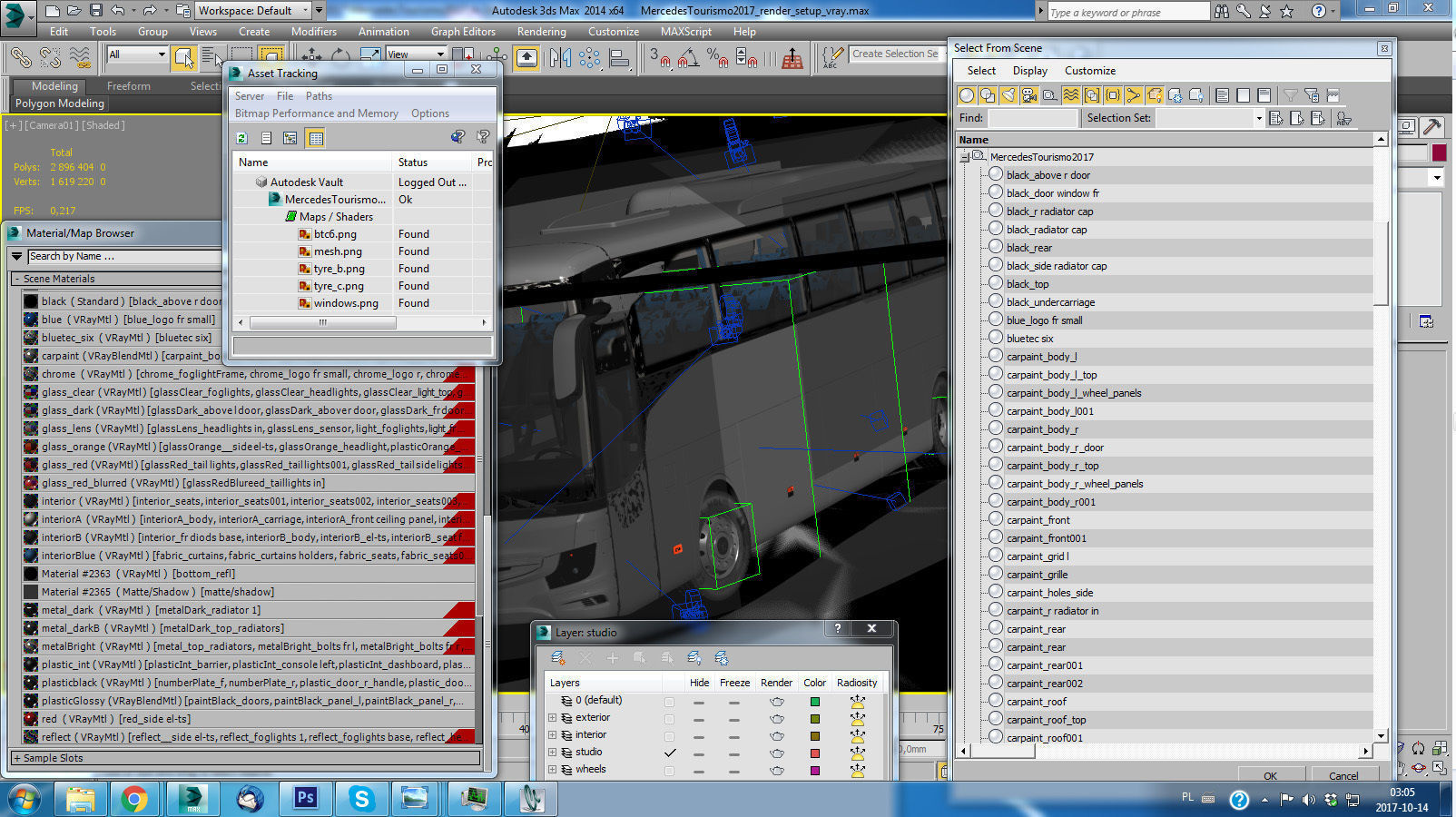
Task: Launch Google Chrome from the taskbar
Action: pyautogui.click(x=134, y=799)
